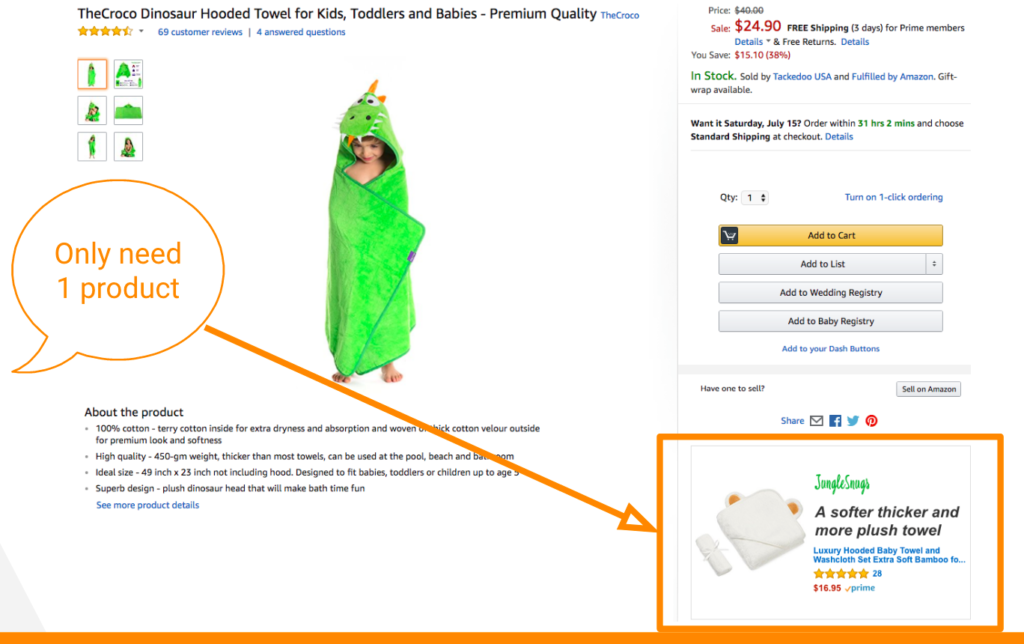Viewport: 1024px width, 644px height.
Task: Expand the star rating breakdown arrow
Action: pos(141,32)
